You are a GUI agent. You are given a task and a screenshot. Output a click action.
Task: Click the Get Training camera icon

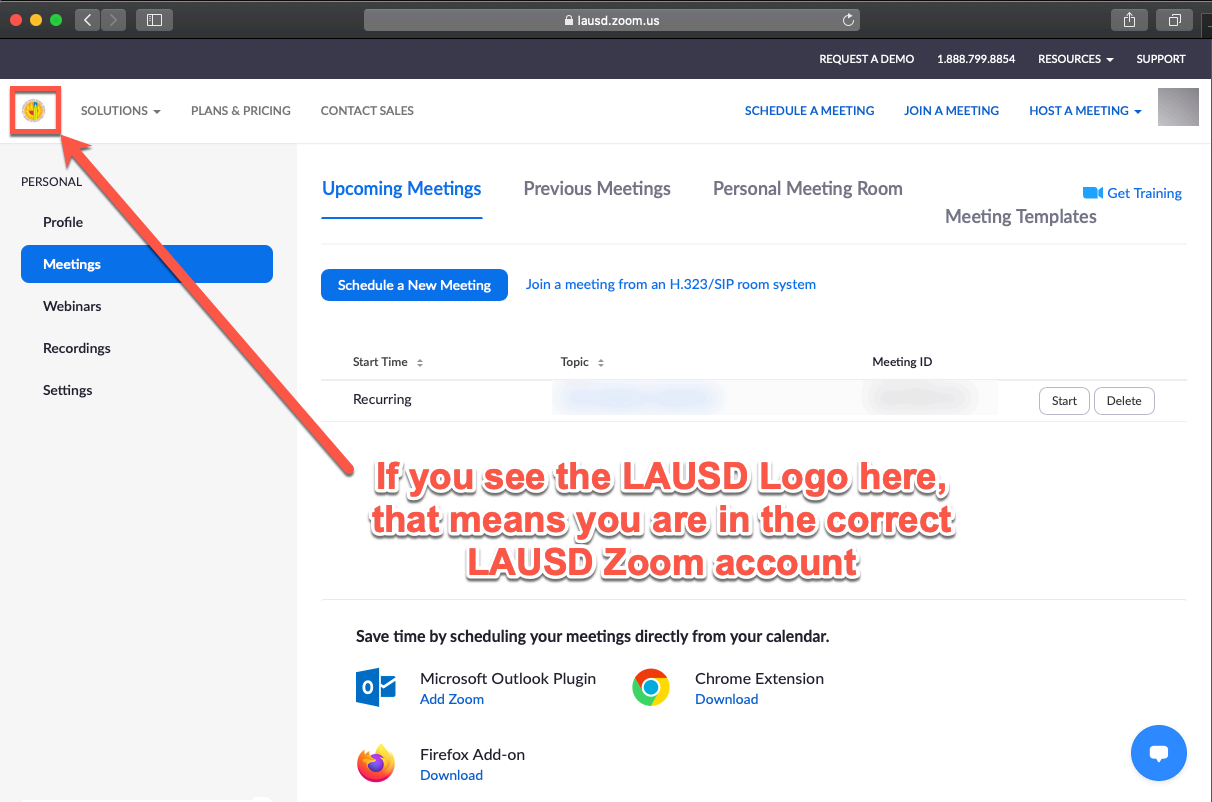click(1092, 192)
